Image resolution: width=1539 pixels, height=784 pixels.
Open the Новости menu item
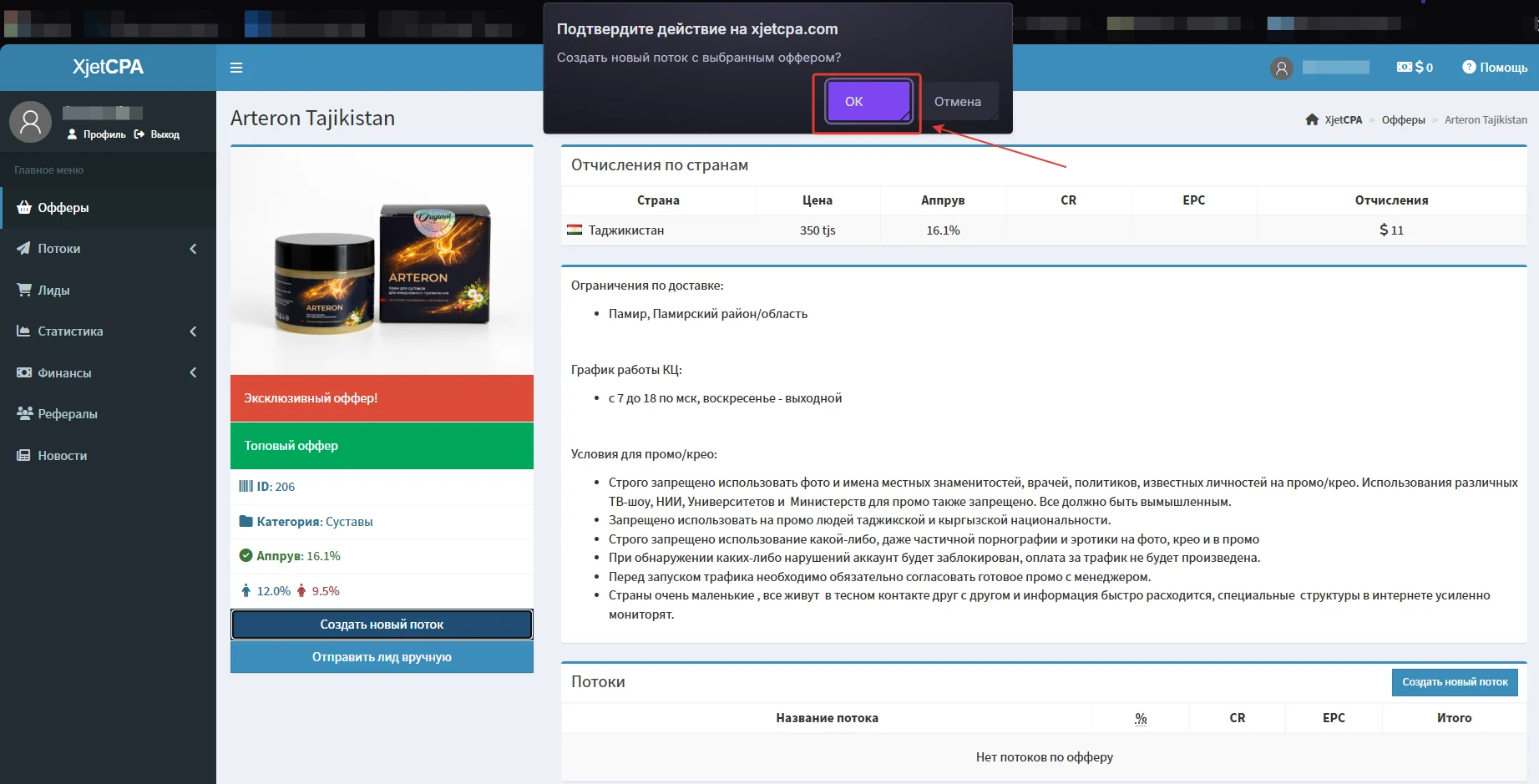108,455
